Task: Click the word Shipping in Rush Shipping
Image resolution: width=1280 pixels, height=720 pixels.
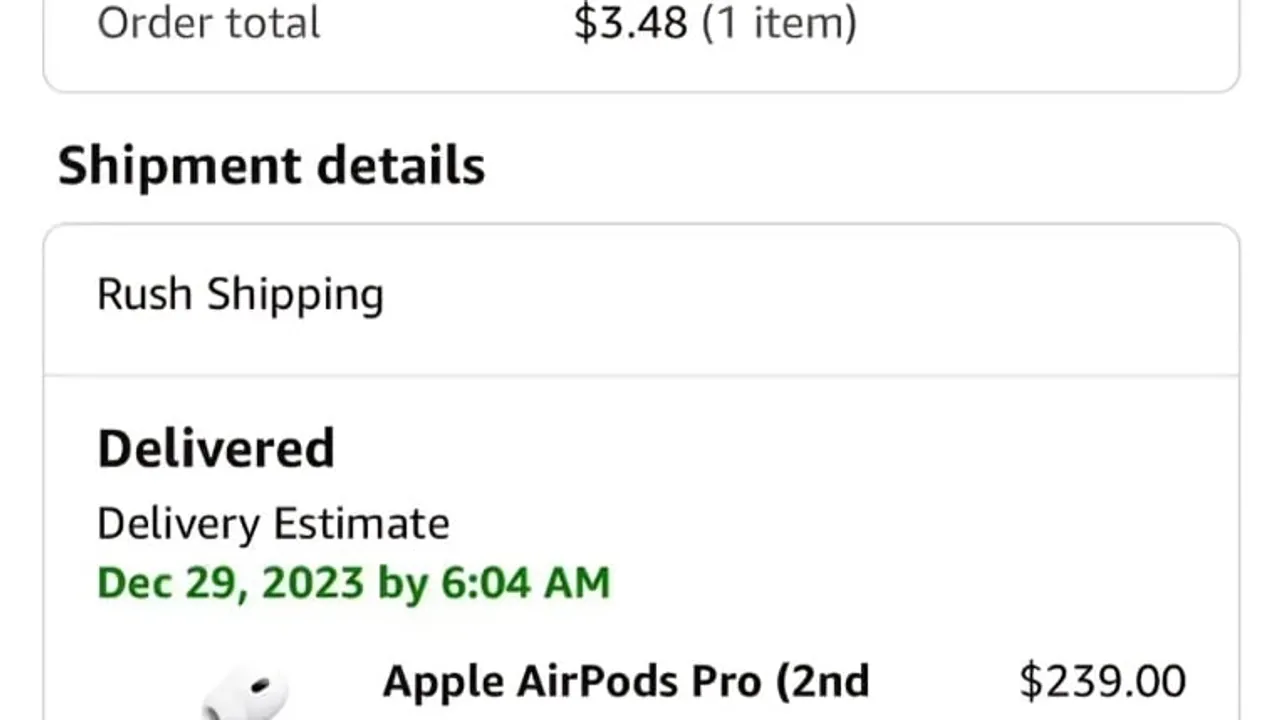Action: coord(296,296)
